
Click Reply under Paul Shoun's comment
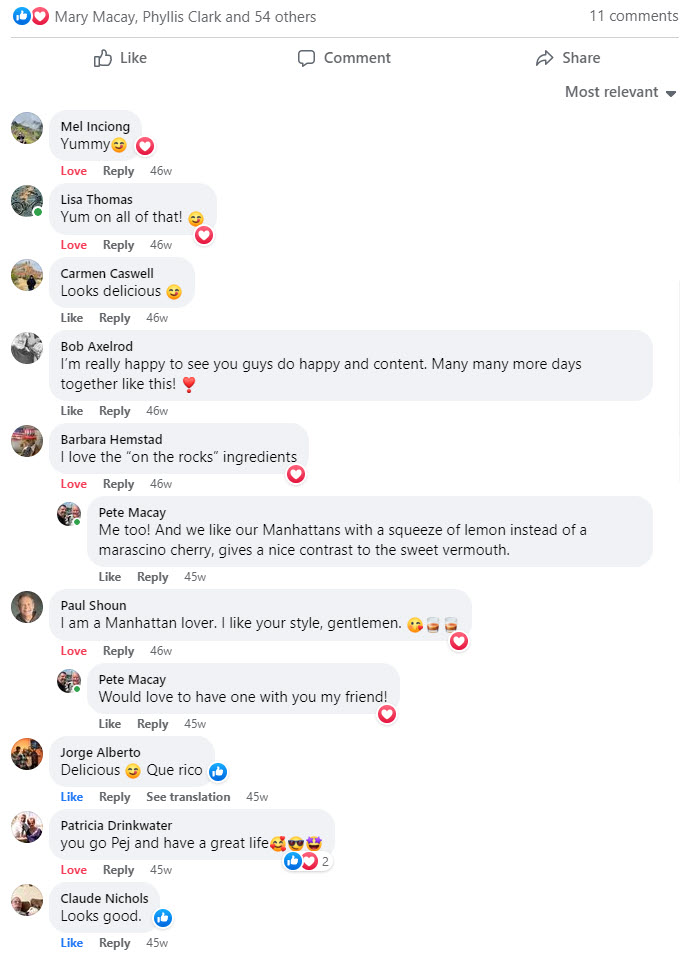pyautogui.click(x=118, y=650)
